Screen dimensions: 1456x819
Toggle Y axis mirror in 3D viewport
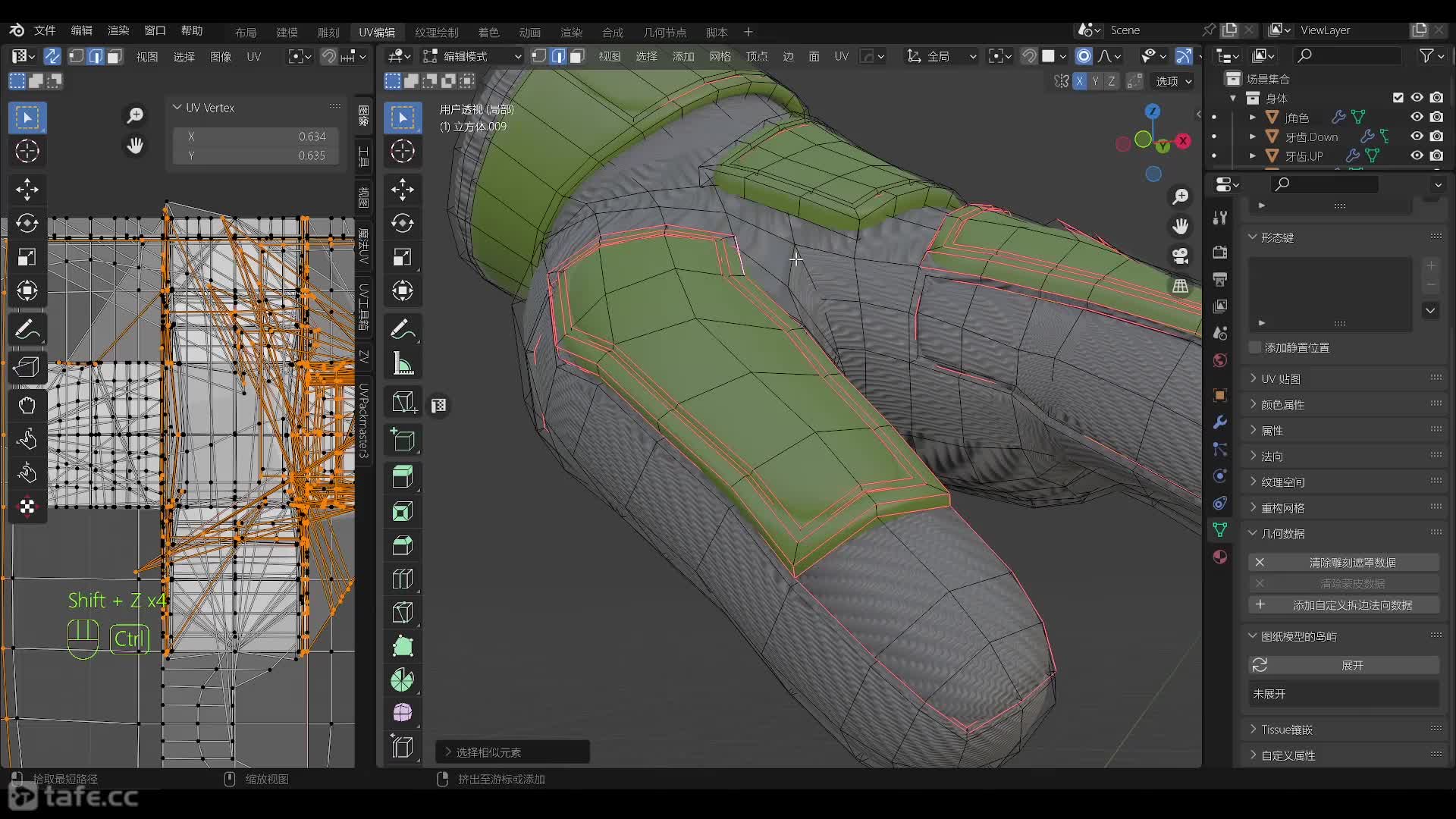pyautogui.click(x=1095, y=81)
